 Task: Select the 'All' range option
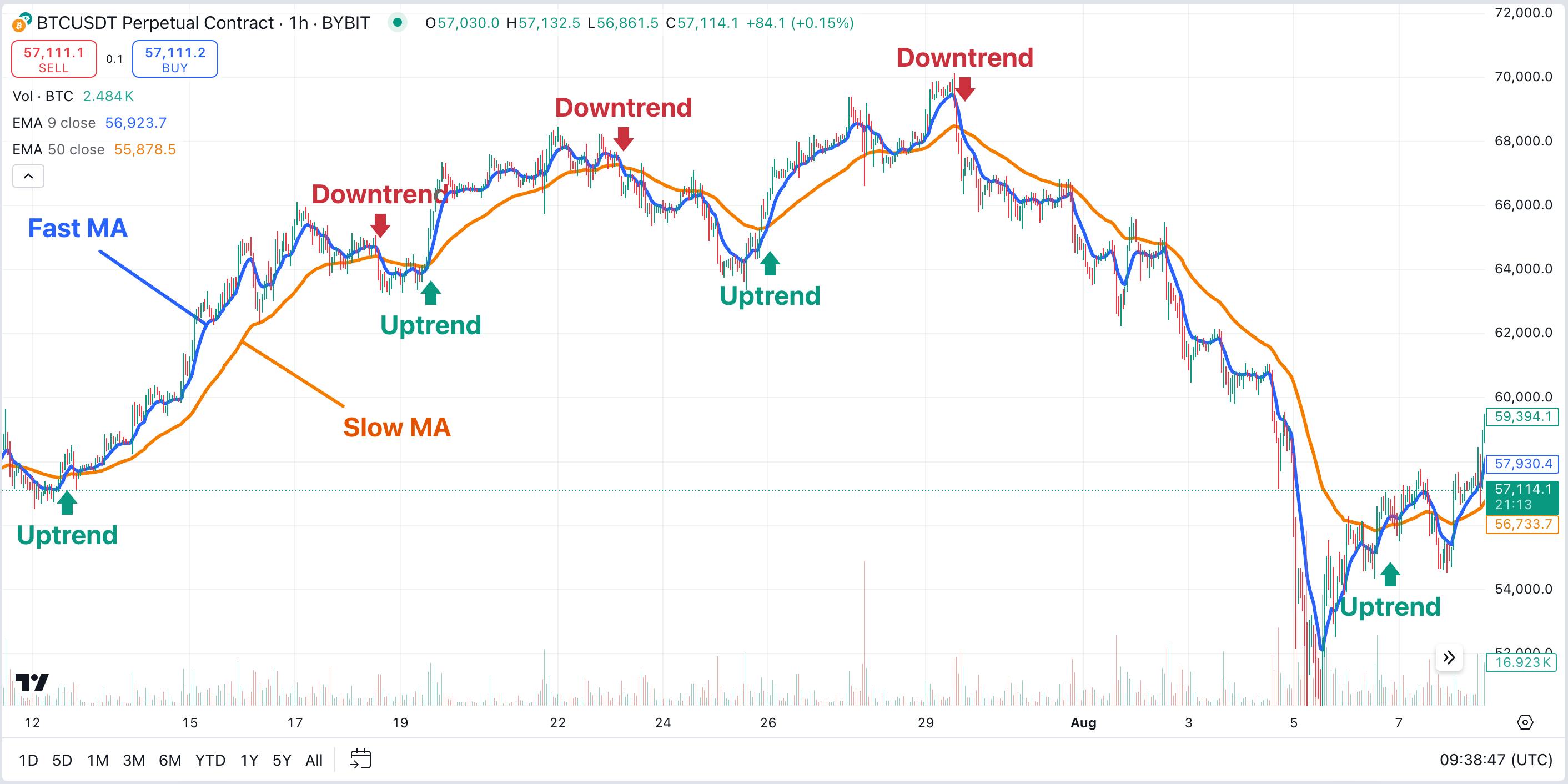point(314,759)
